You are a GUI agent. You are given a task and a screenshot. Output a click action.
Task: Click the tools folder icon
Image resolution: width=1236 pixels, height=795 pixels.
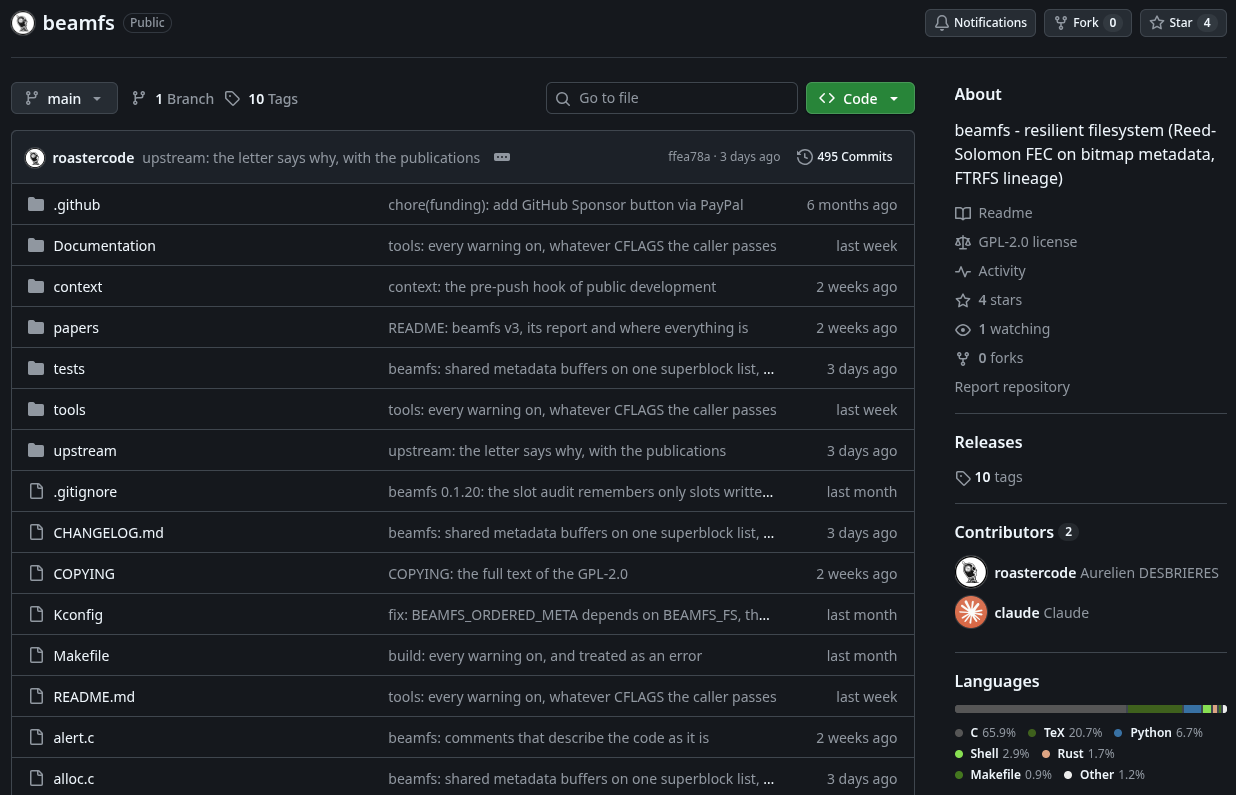pos(37,410)
